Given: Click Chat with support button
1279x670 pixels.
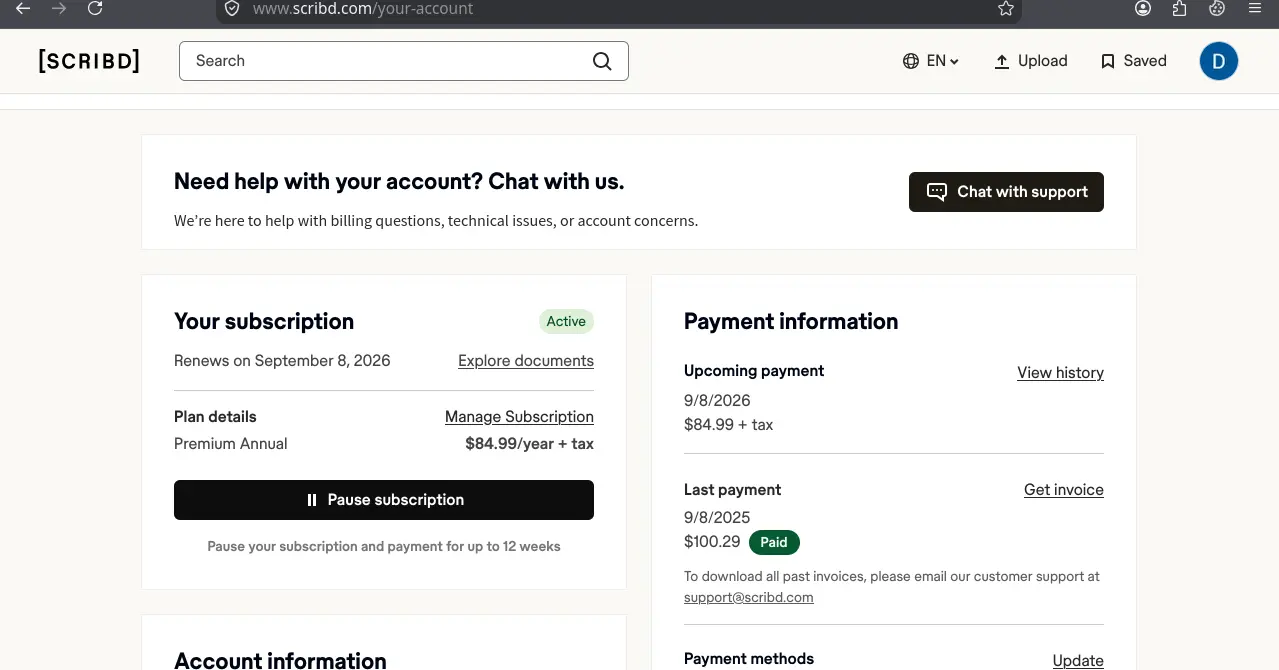Looking at the screenshot, I should point(1006,192).
